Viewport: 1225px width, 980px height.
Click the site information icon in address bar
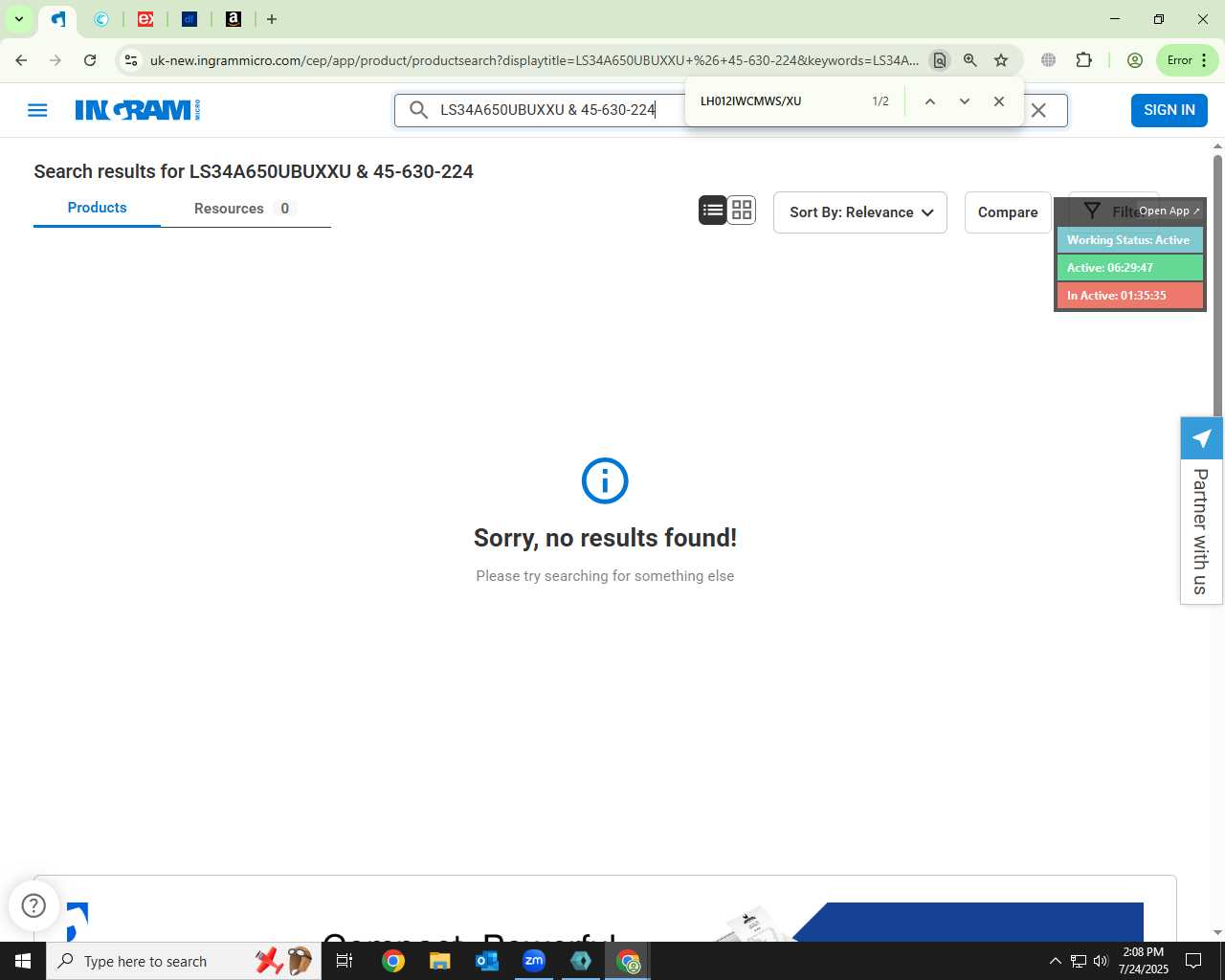click(x=131, y=60)
